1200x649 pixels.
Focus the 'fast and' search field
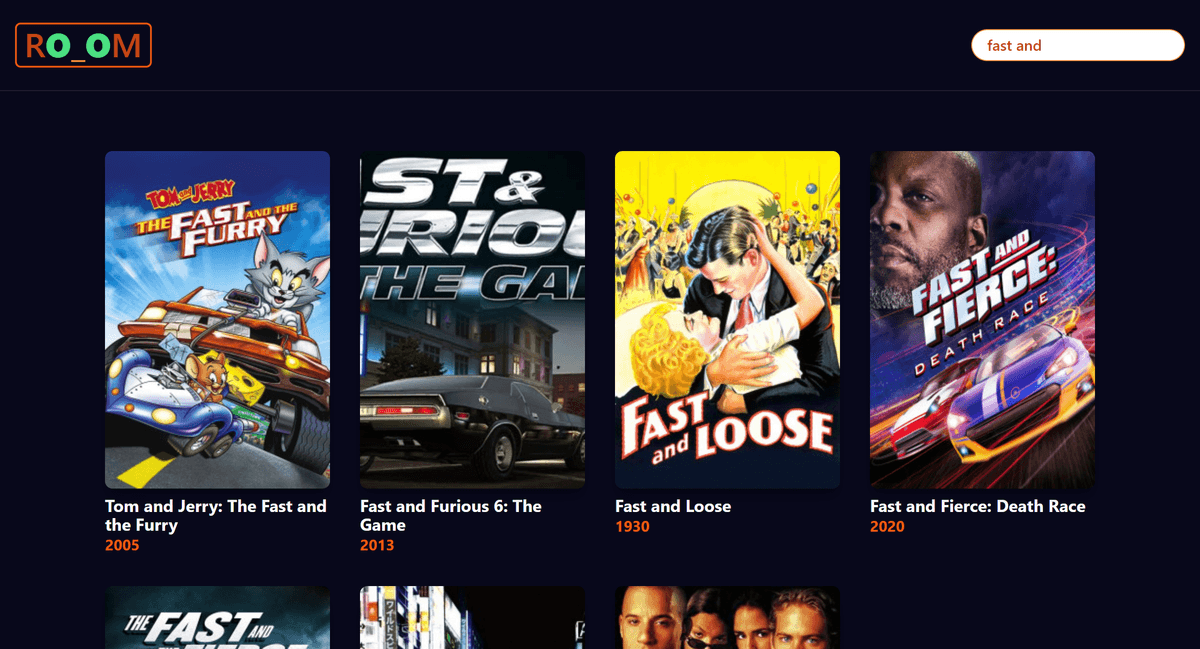click(1078, 45)
